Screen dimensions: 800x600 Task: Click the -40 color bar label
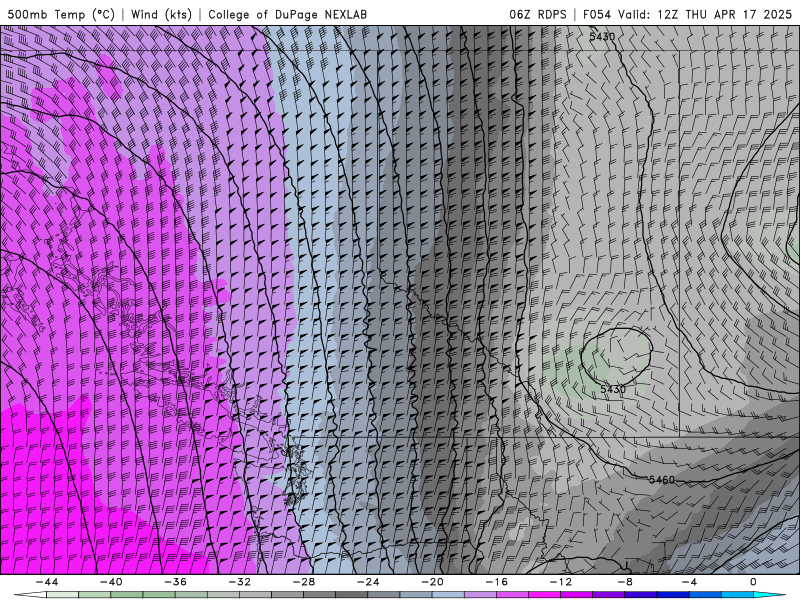pyautogui.click(x=111, y=582)
